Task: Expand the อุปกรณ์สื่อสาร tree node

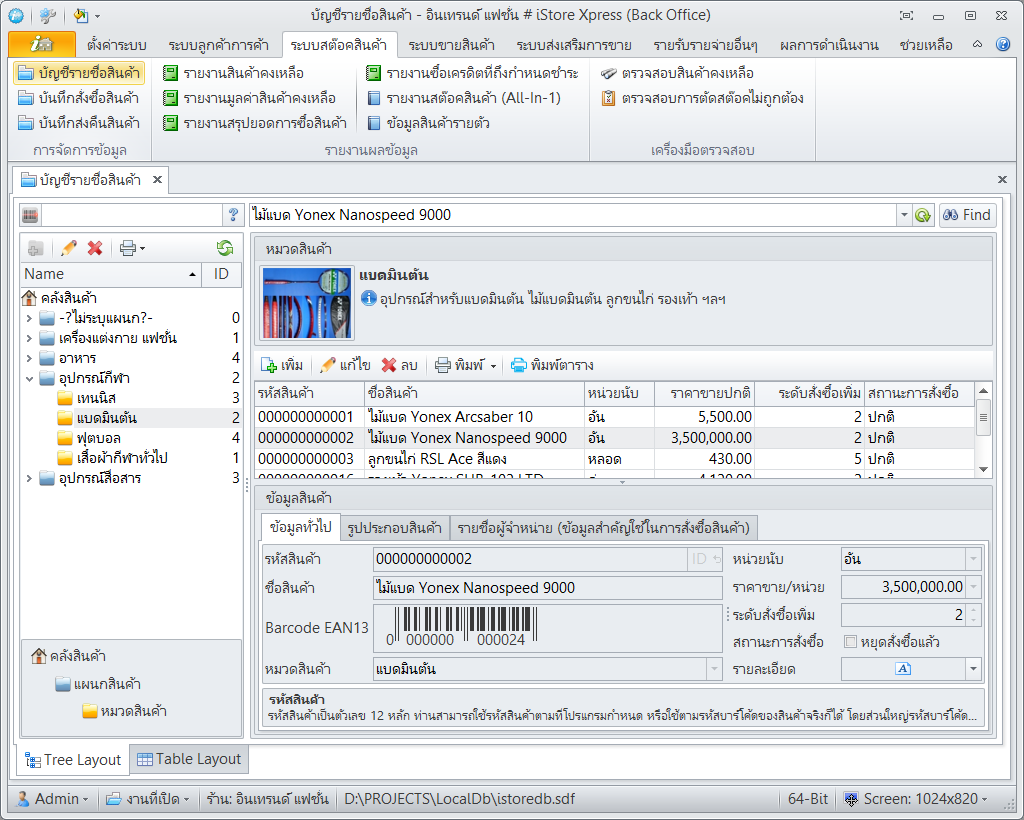Action: pos(29,479)
